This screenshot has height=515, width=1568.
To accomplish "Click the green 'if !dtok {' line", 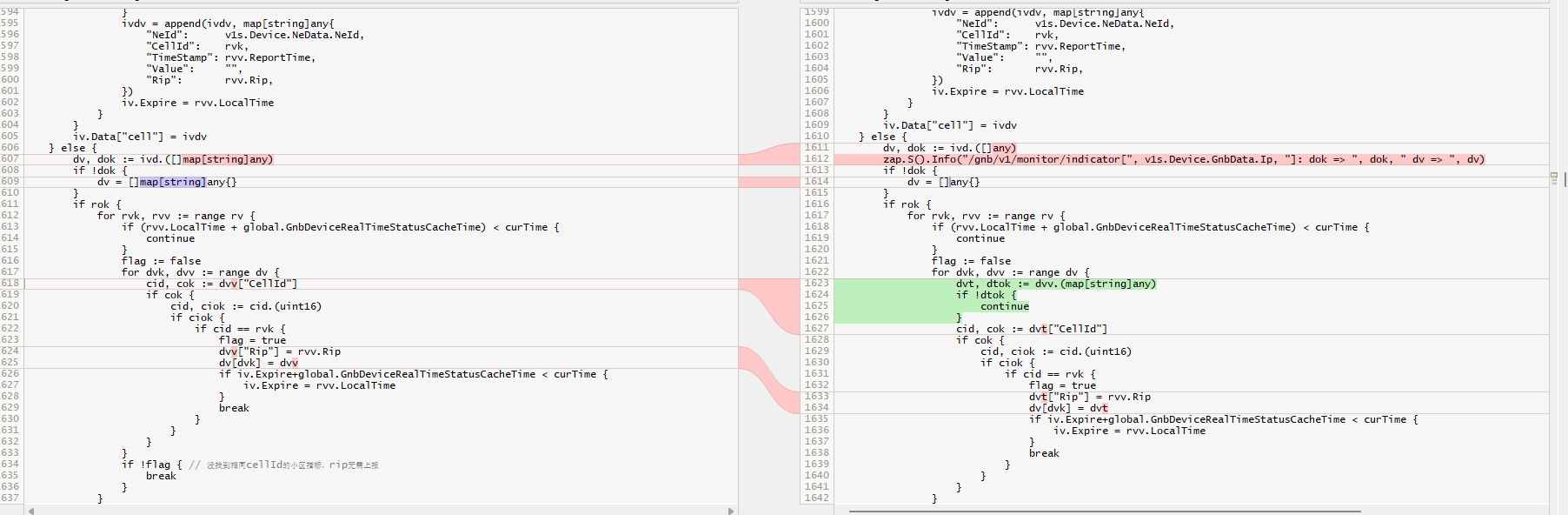I will click(986, 295).
